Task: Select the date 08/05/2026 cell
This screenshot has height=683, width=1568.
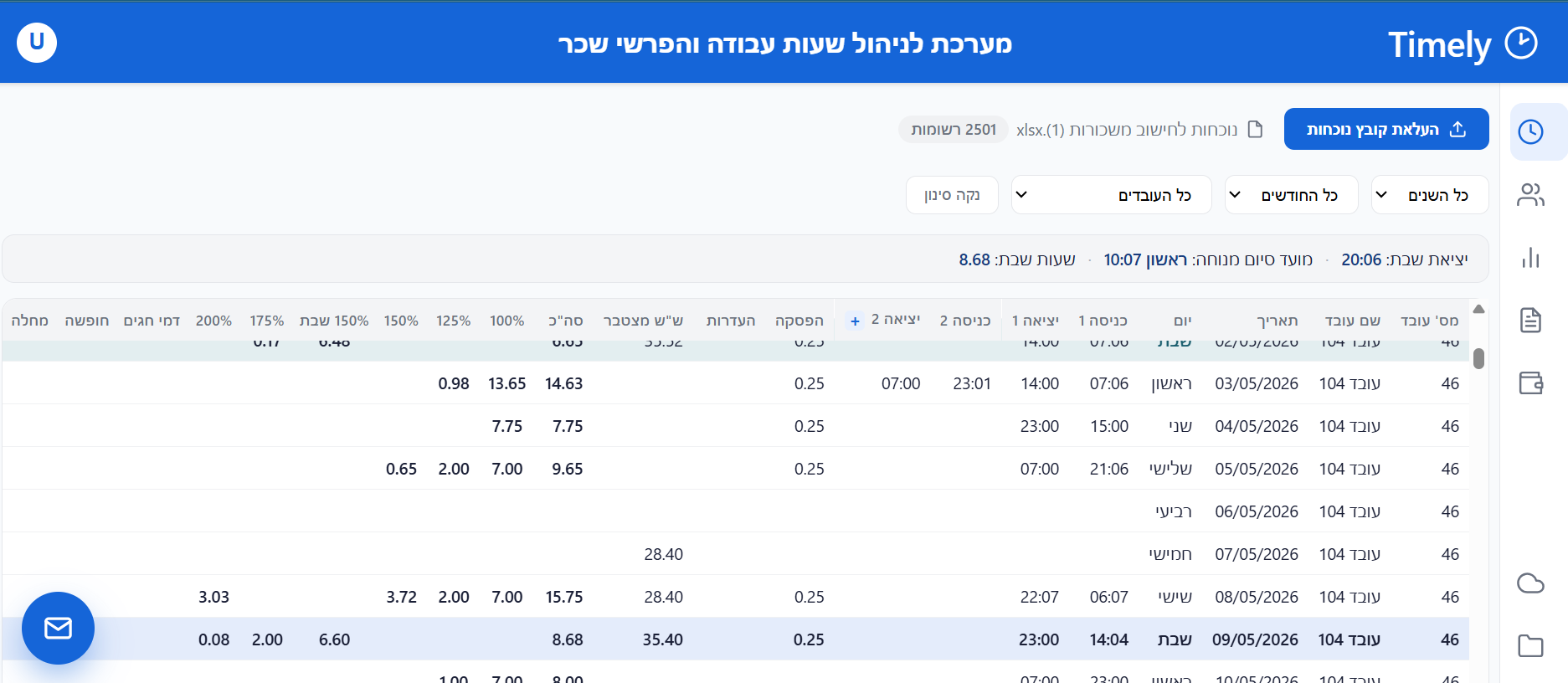Action: pos(1257,597)
